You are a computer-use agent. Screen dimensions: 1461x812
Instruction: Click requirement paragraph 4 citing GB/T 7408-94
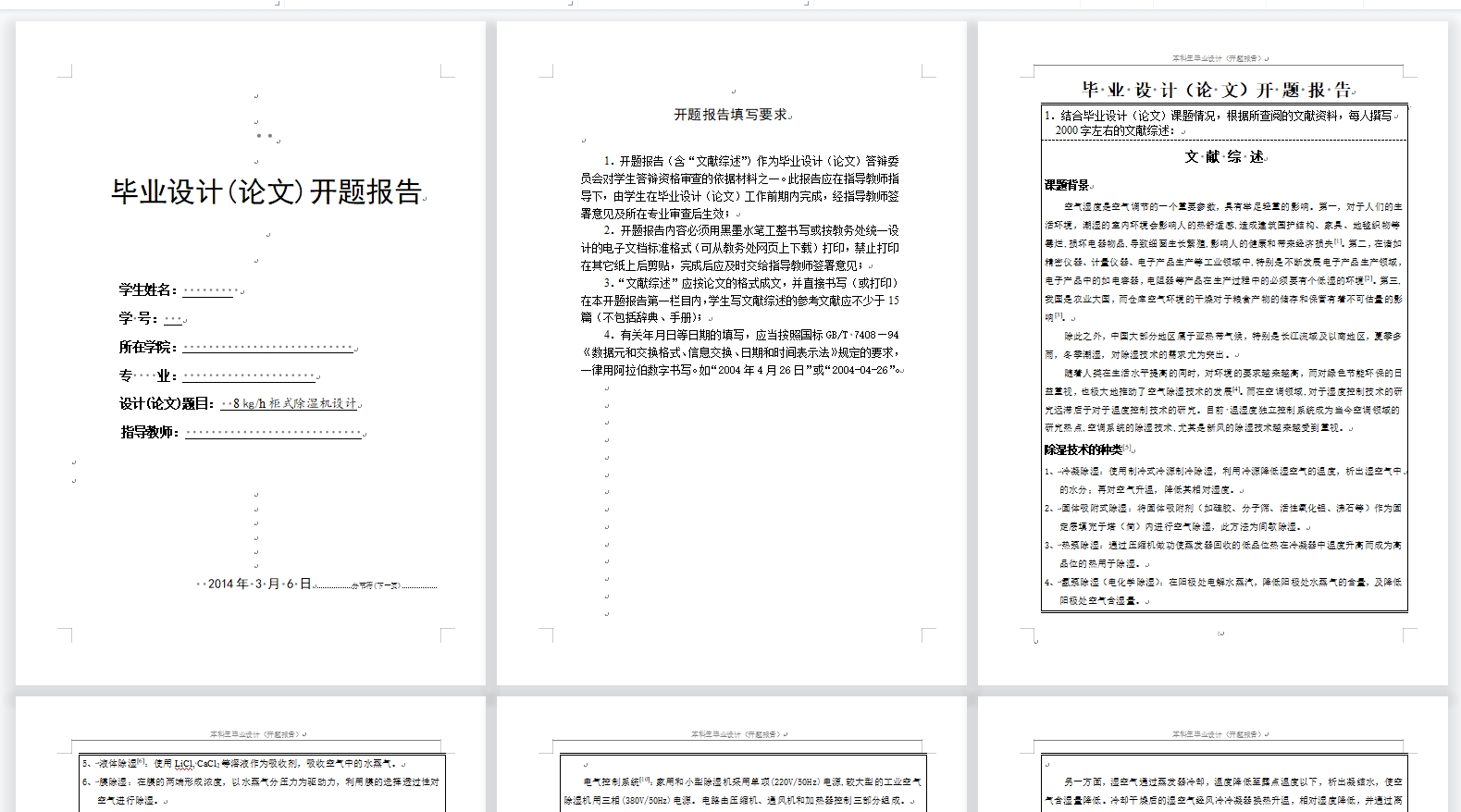[x=740, y=351]
